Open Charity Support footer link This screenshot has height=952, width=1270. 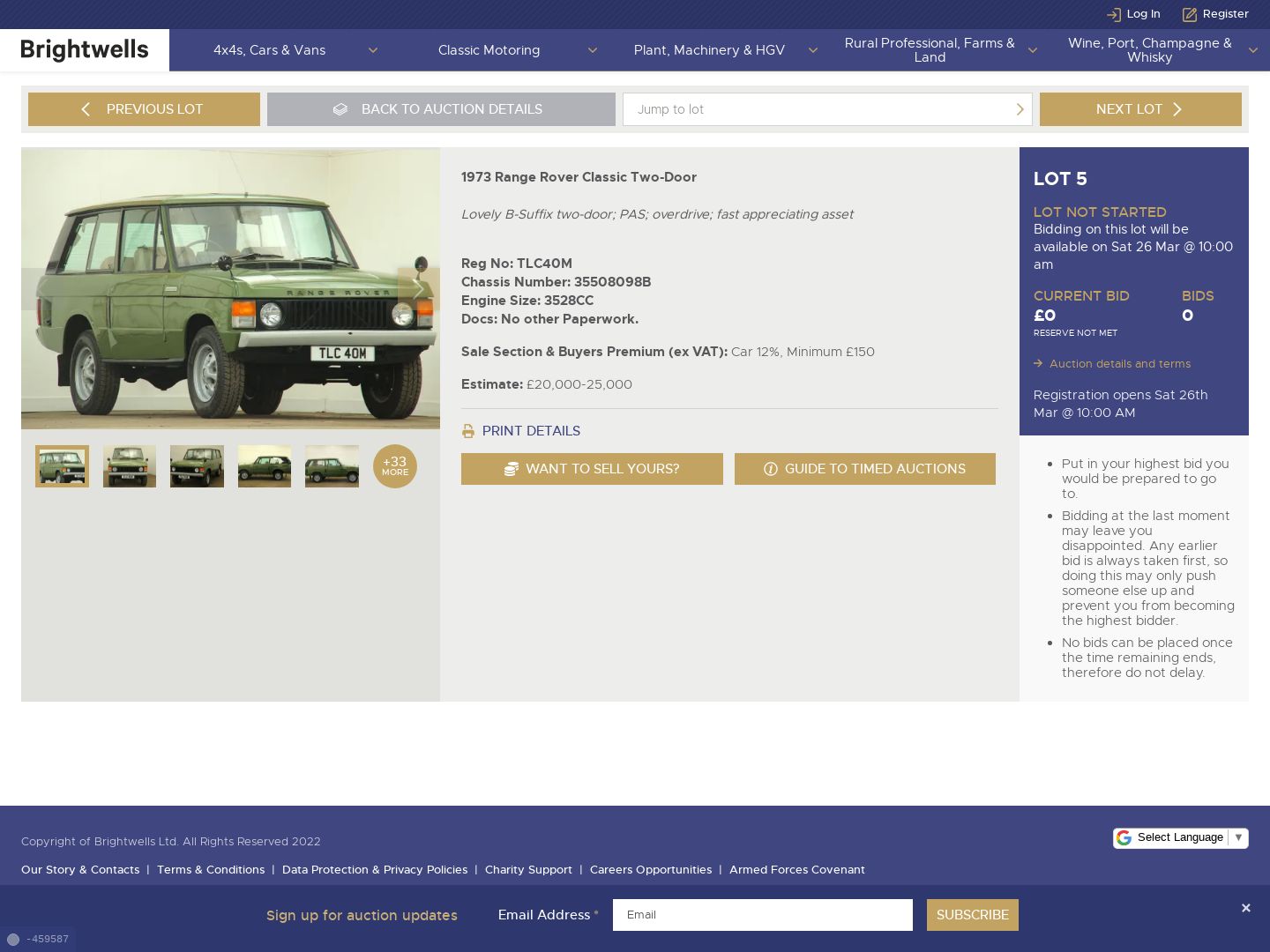pyautogui.click(x=528, y=870)
